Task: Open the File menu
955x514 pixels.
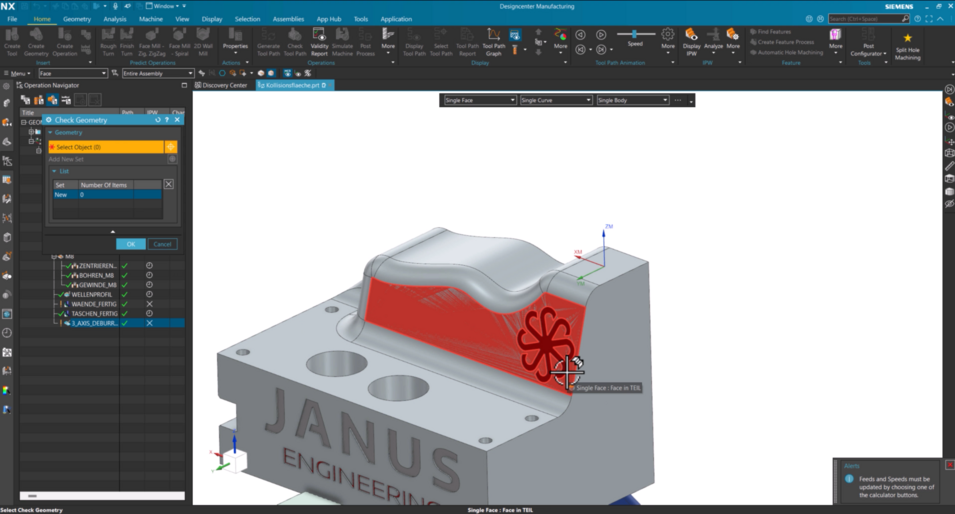Action: click(12, 19)
